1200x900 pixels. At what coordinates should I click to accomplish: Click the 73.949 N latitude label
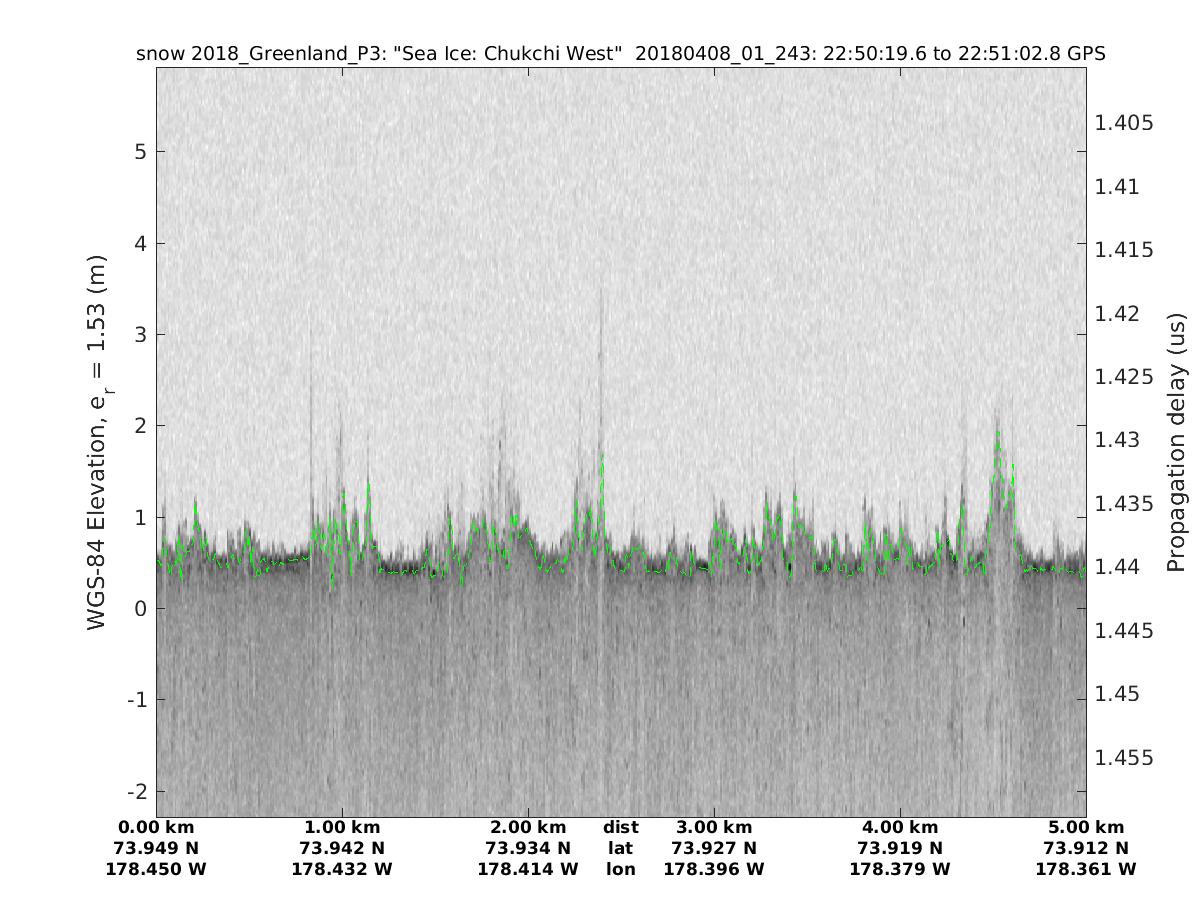(156, 849)
